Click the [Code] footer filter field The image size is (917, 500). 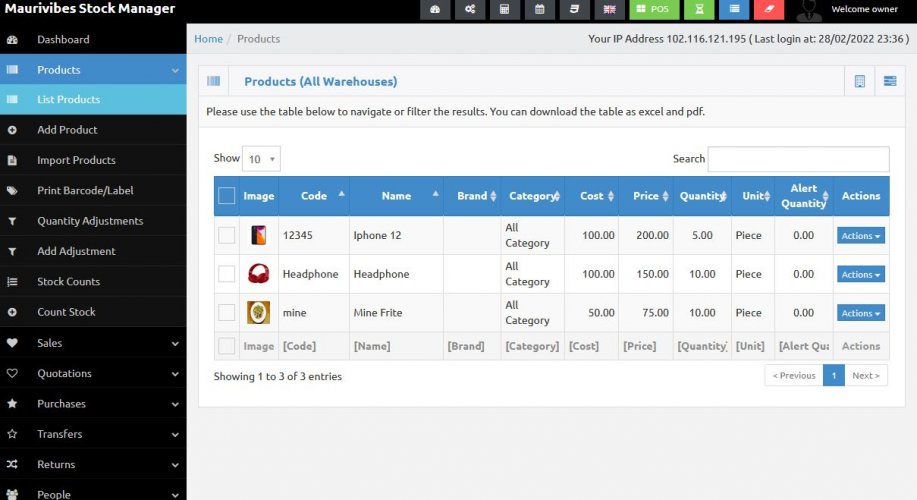313,346
